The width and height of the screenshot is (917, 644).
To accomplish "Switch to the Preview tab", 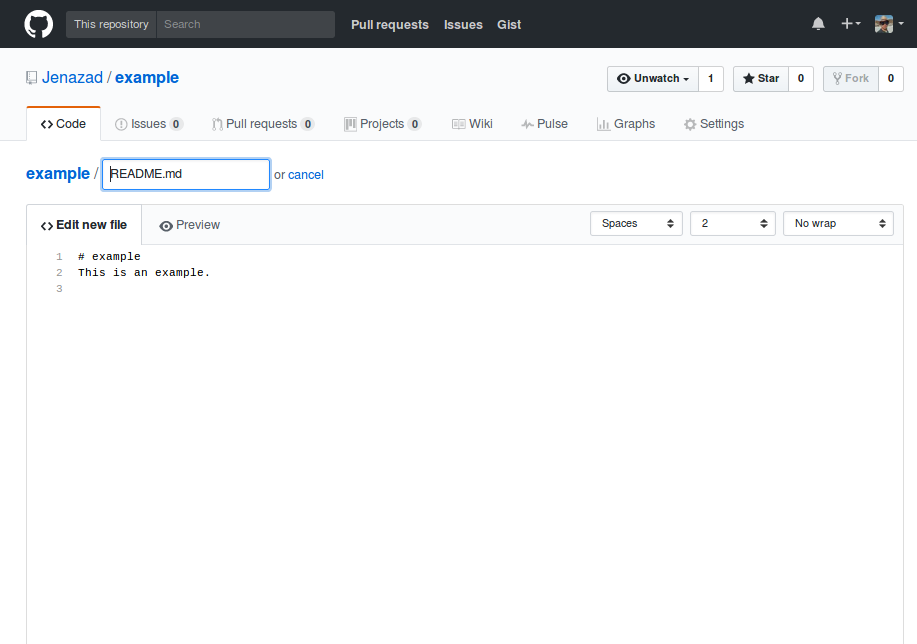I will click(x=189, y=225).
